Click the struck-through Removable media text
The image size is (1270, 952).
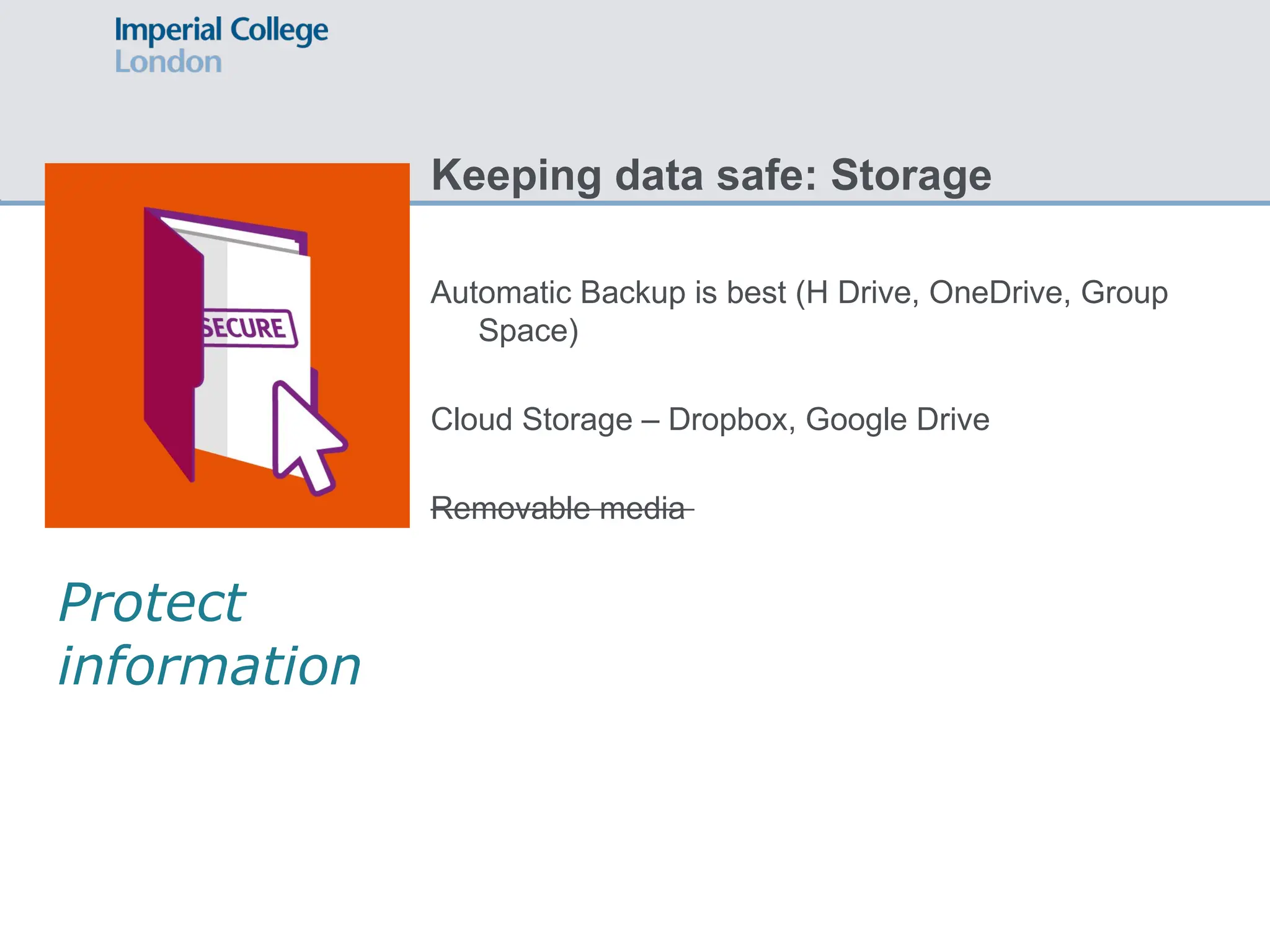[557, 509]
